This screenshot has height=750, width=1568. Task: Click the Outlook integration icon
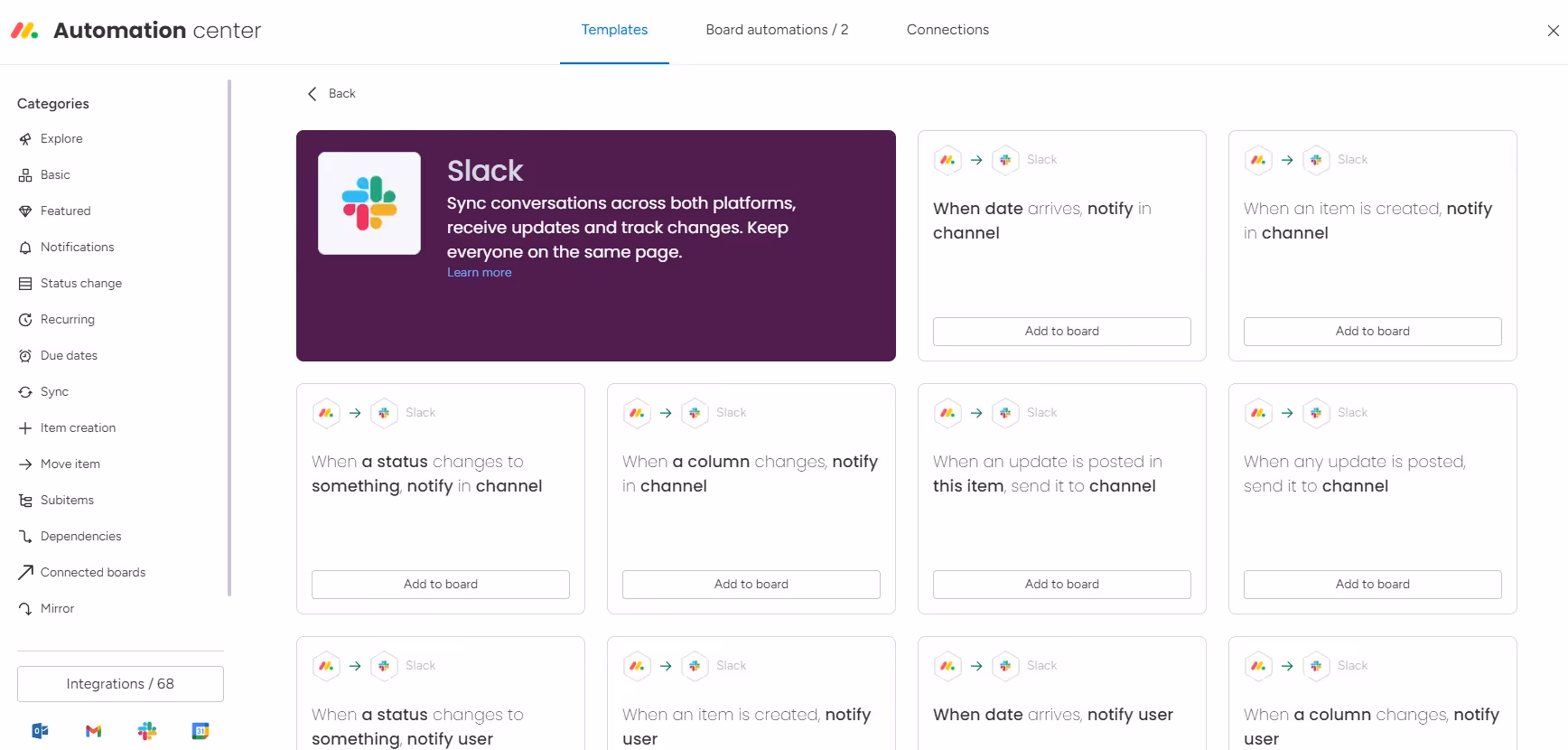[x=40, y=731]
